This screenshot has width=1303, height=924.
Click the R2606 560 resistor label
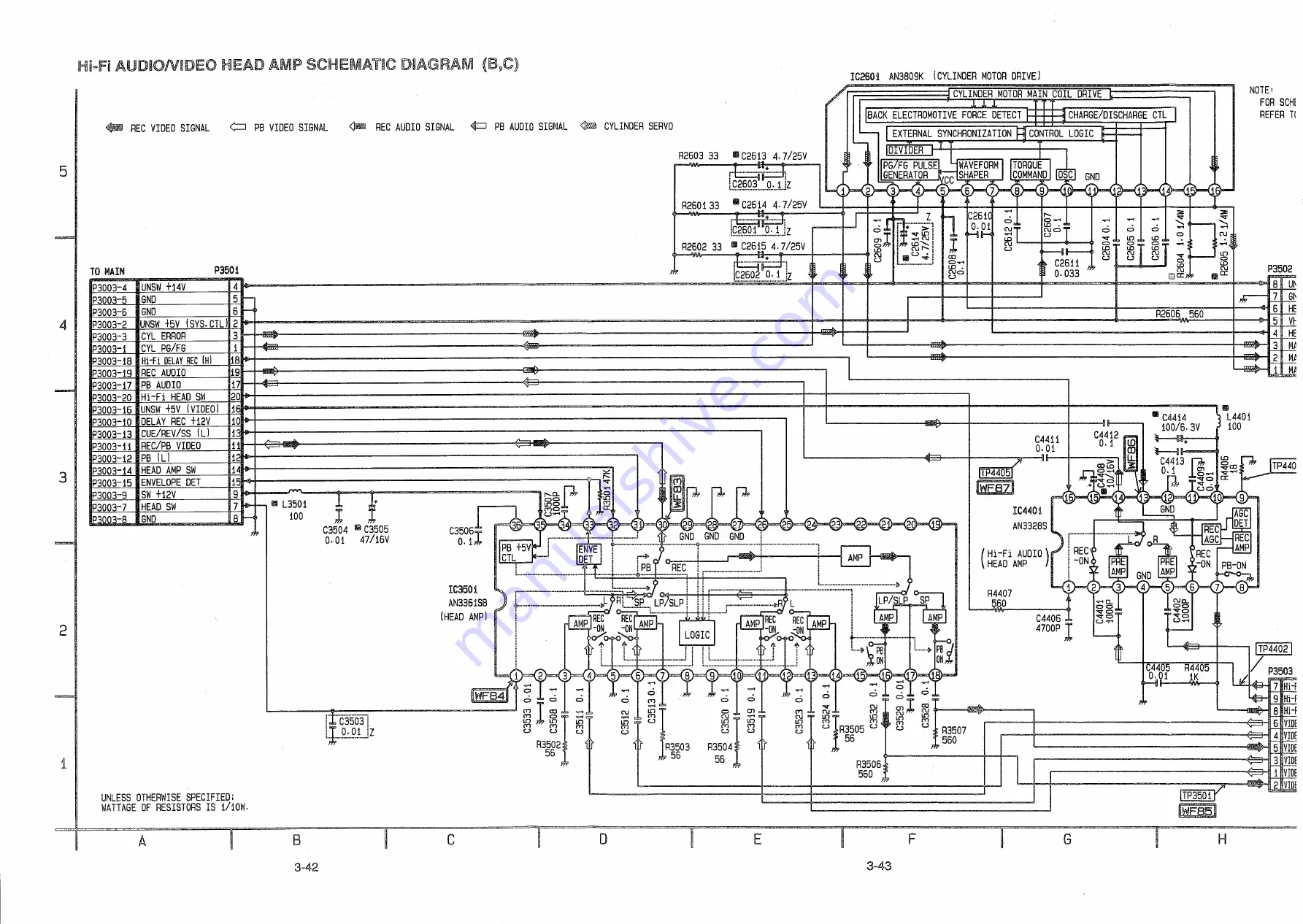(1180, 314)
